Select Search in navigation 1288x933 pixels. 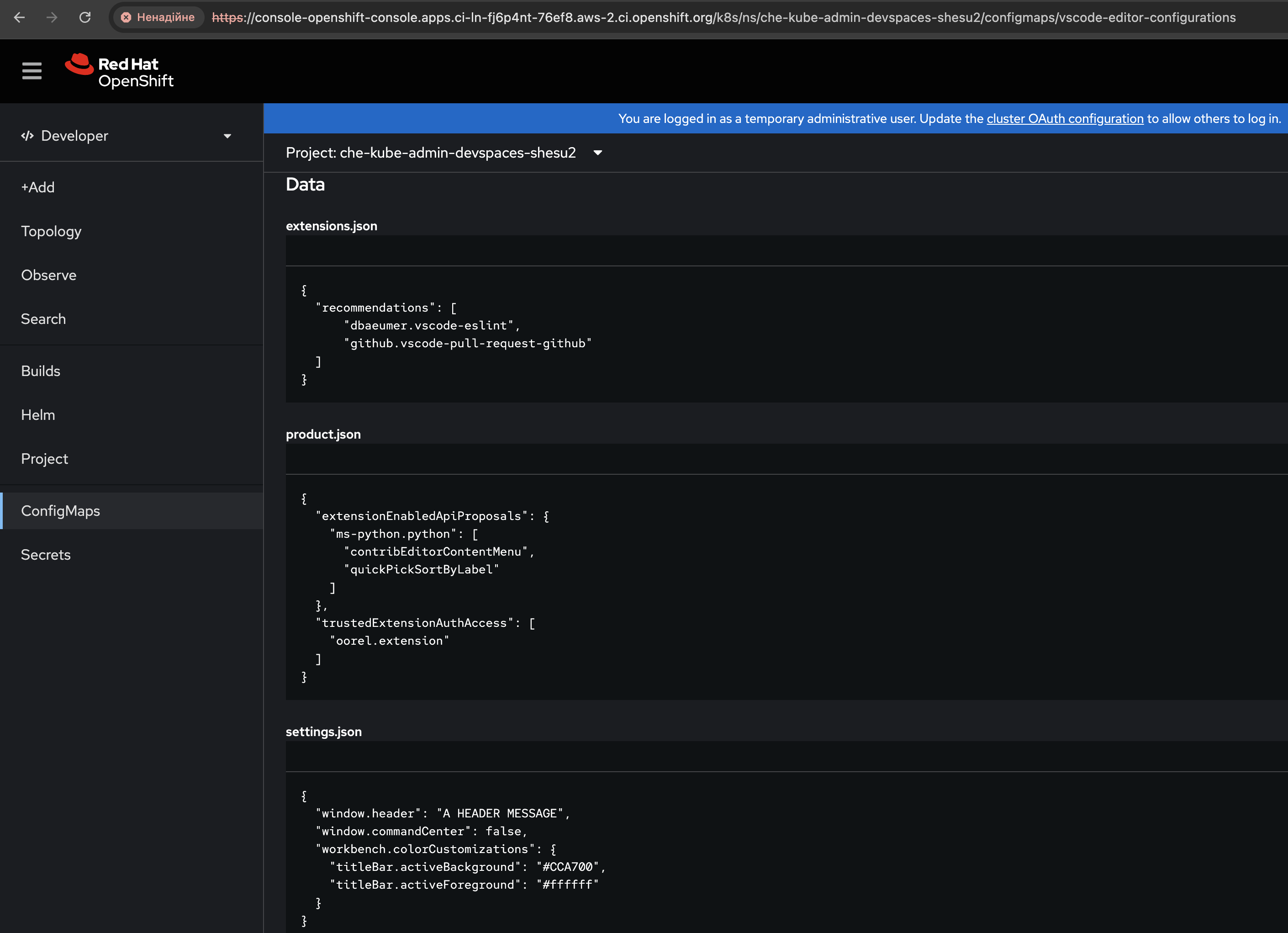[x=43, y=319]
